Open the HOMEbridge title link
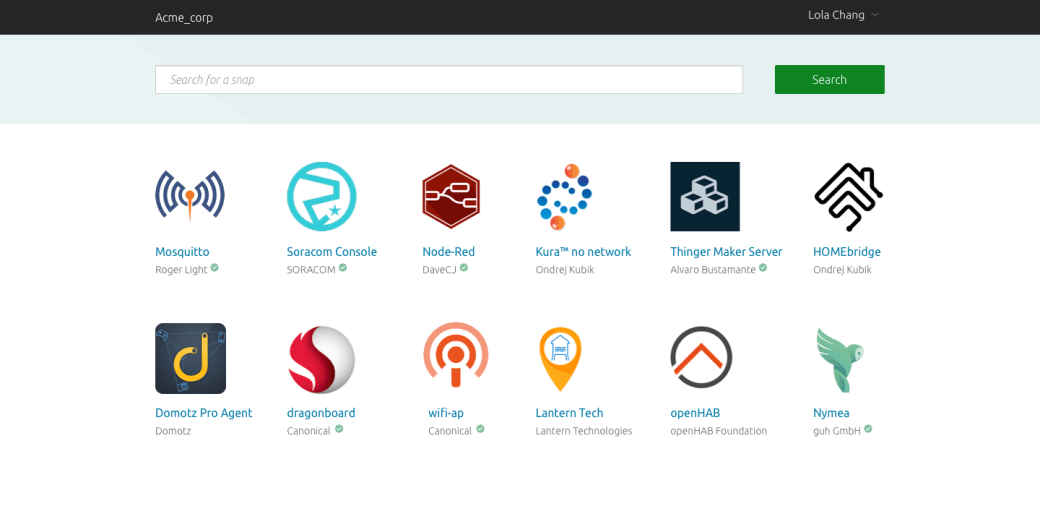This screenshot has height=506, width=1040. click(847, 252)
